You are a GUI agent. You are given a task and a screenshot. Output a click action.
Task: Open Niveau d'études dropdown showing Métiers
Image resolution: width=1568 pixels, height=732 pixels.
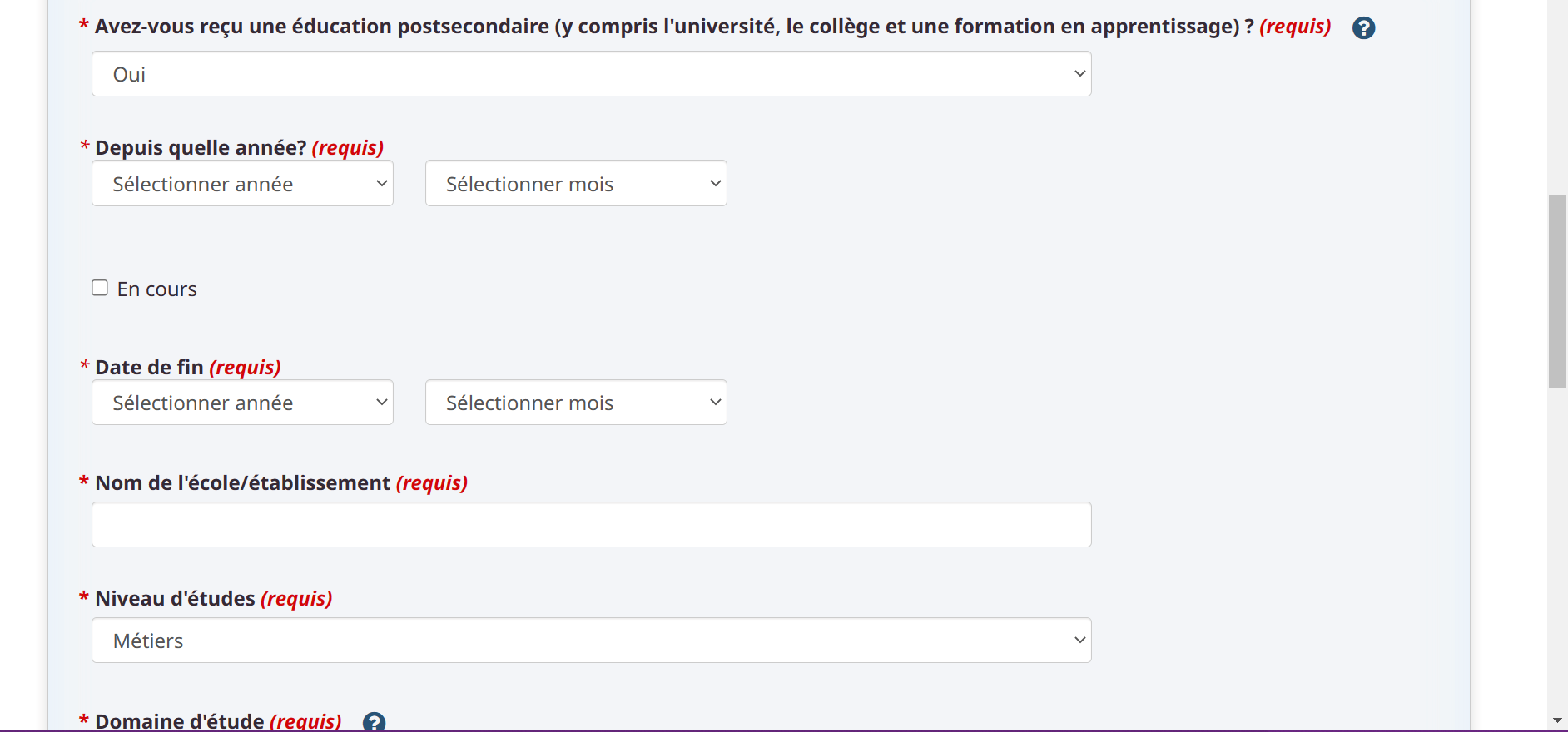tap(591, 640)
